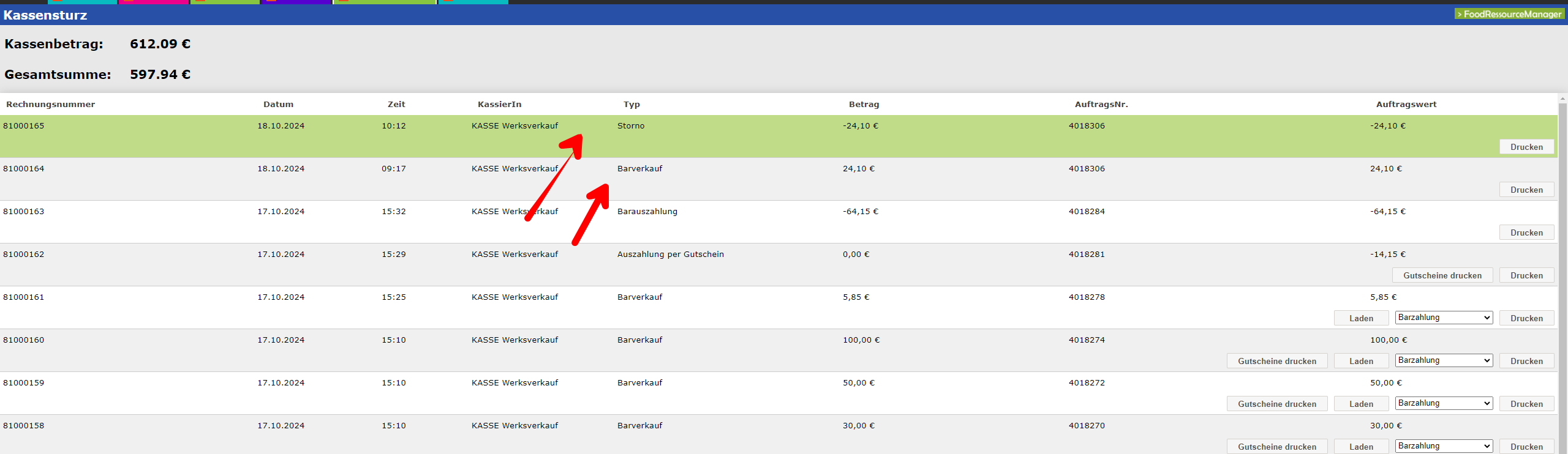This screenshot has height=454, width=1568.
Task: Select invoice number 81000160
Action: 23,340
